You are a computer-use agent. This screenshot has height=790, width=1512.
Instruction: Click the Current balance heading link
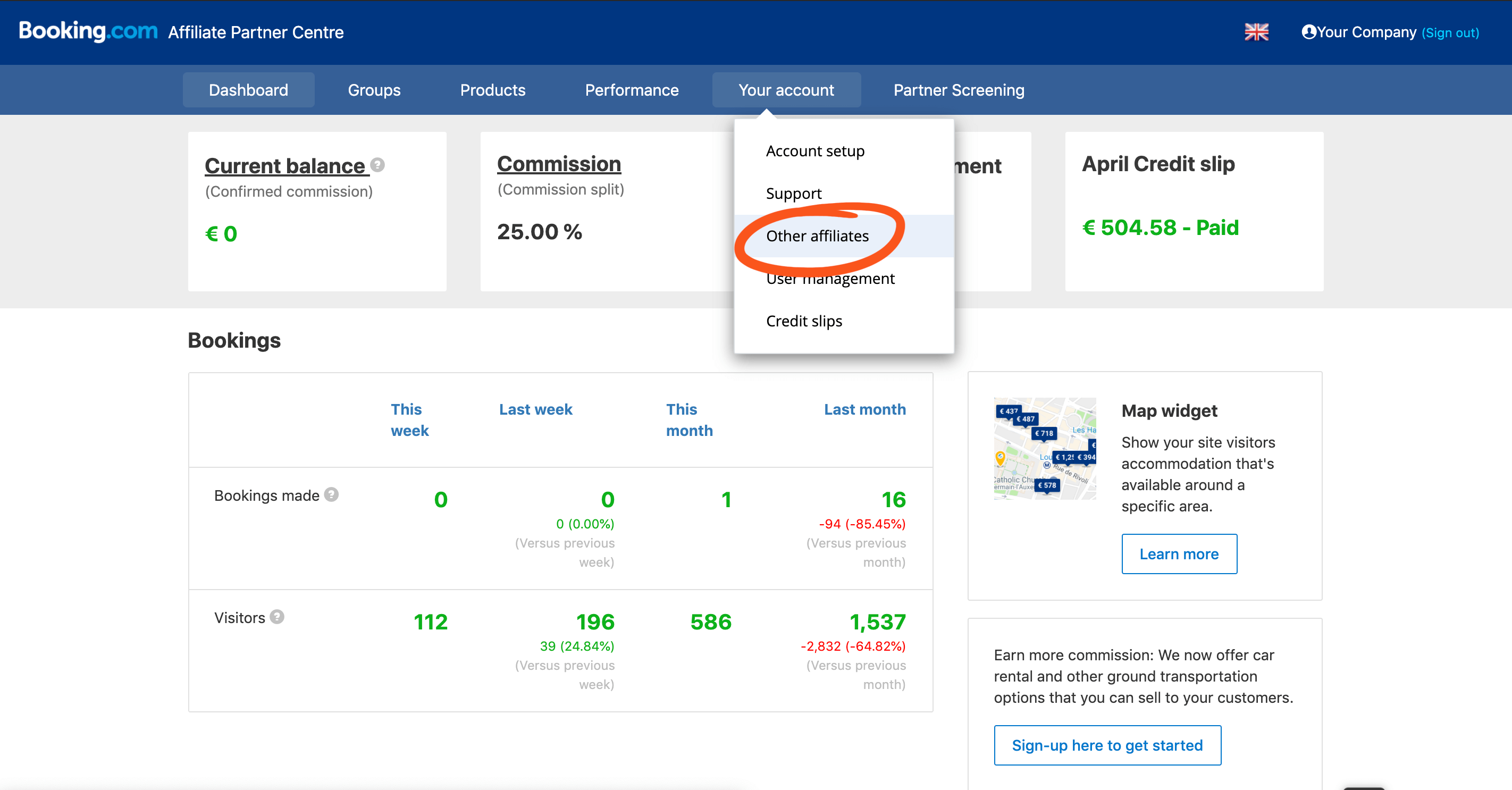[x=287, y=165]
